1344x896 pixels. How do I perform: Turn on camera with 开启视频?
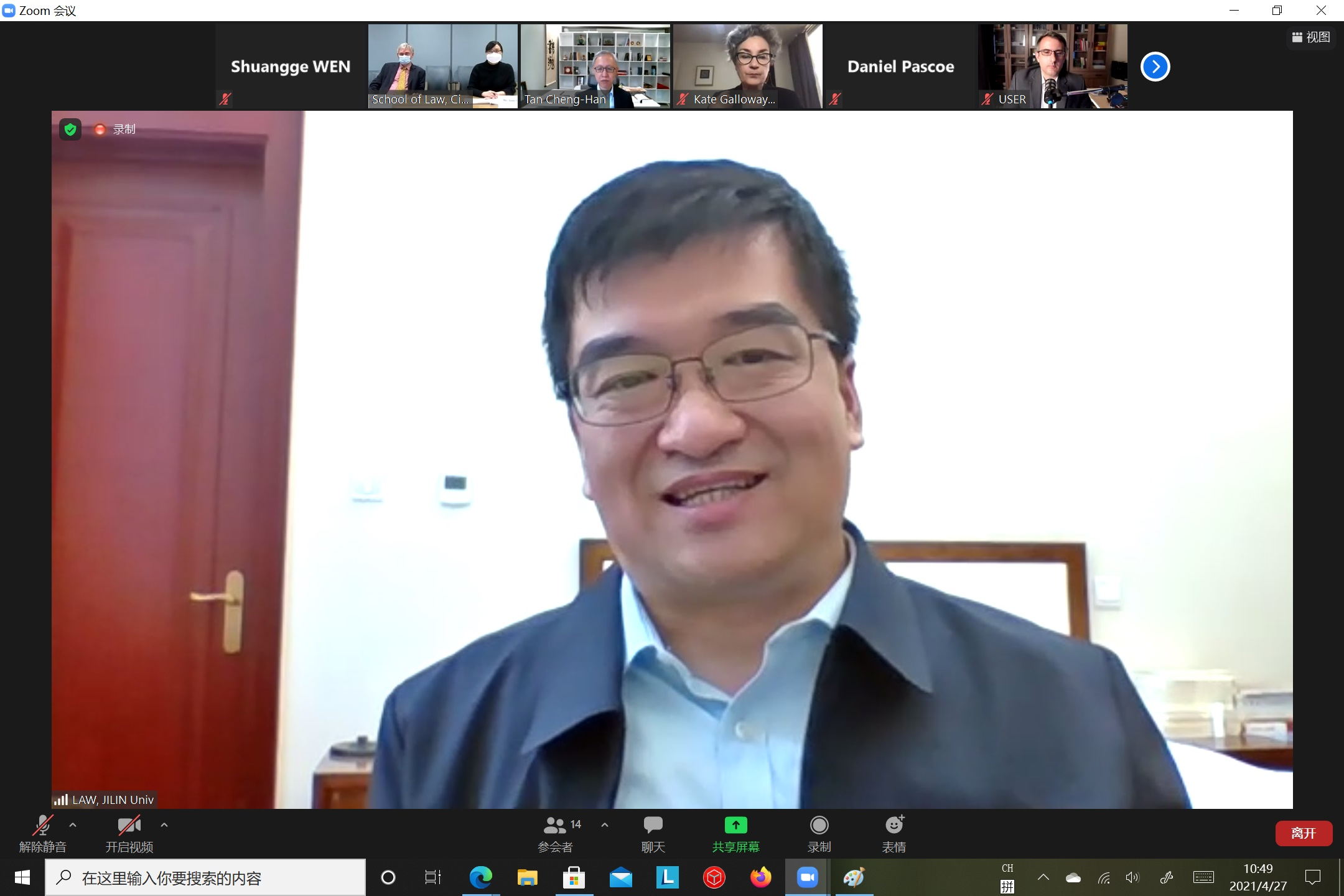(129, 833)
